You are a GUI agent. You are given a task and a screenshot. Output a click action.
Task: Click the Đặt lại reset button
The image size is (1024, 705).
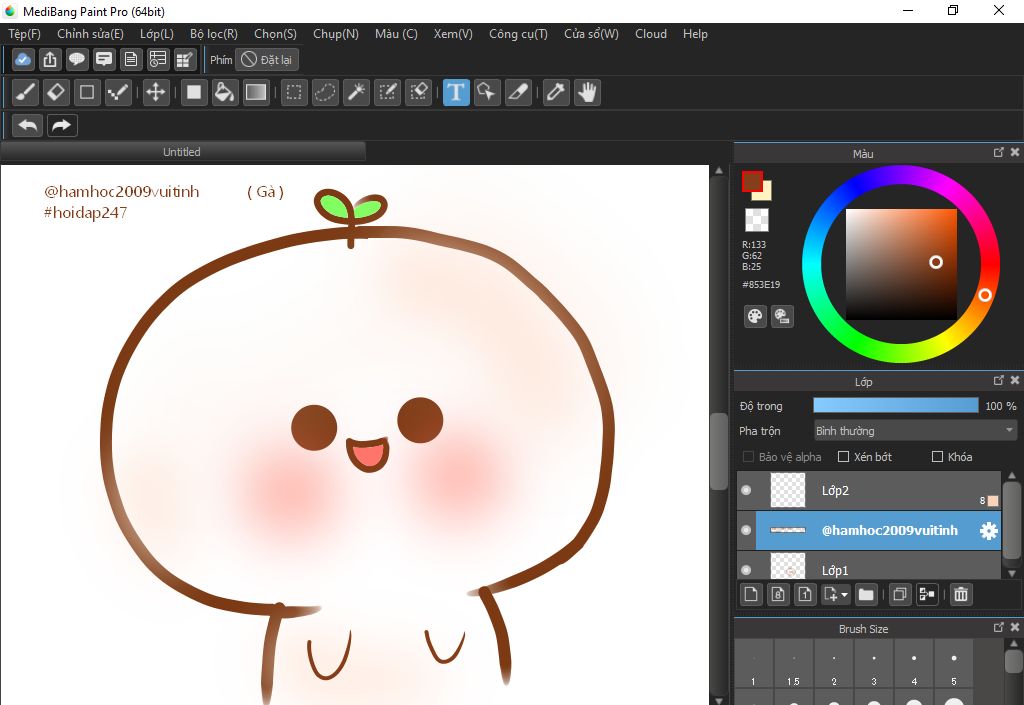[x=267, y=60]
